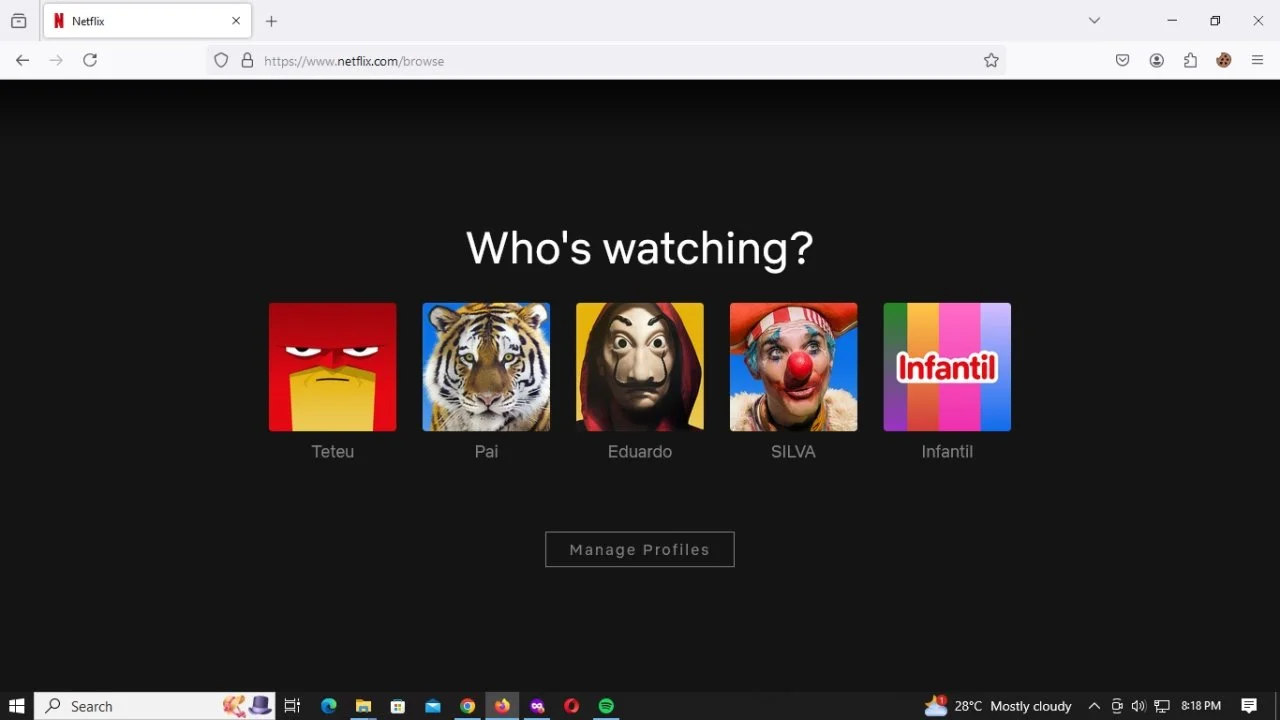Open Spotify from the taskbar
The width and height of the screenshot is (1280, 720).
(x=606, y=706)
